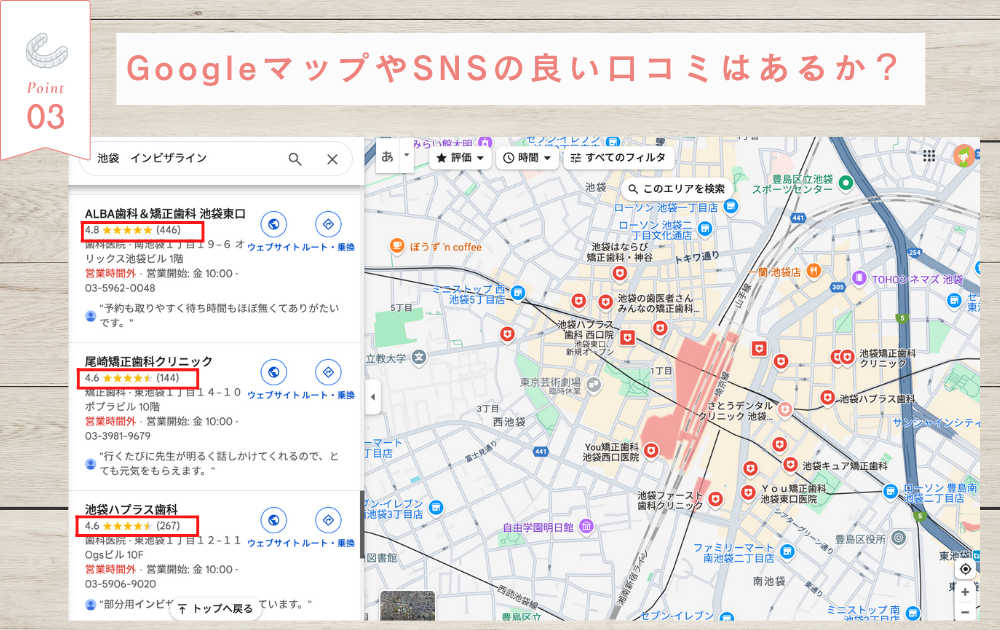The width and height of the screenshot is (1000, 630).
Task: Clear the search query with the X icon
Action: [330, 159]
